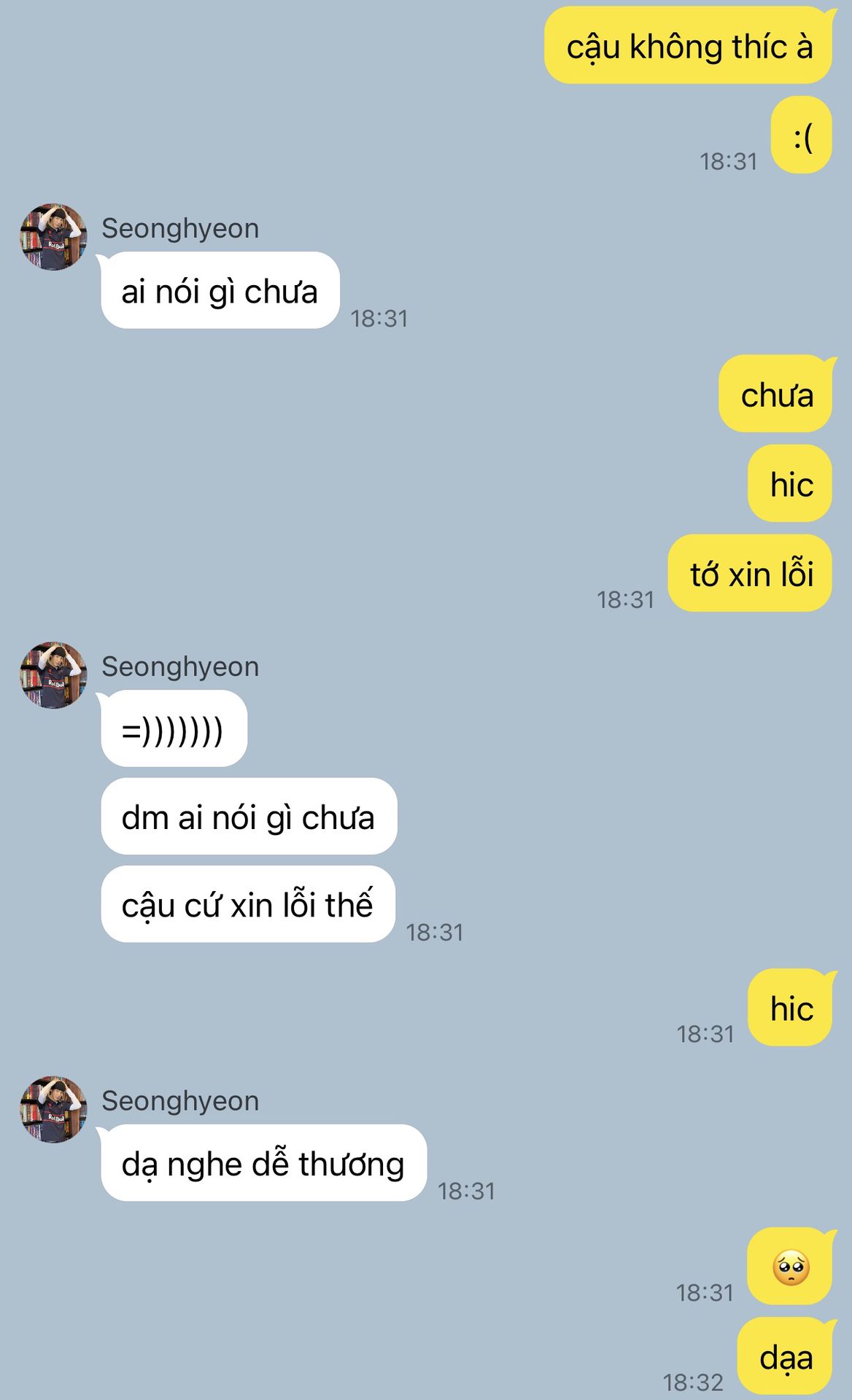
Task: Tap the pleading face emoji message
Action: [790, 1267]
